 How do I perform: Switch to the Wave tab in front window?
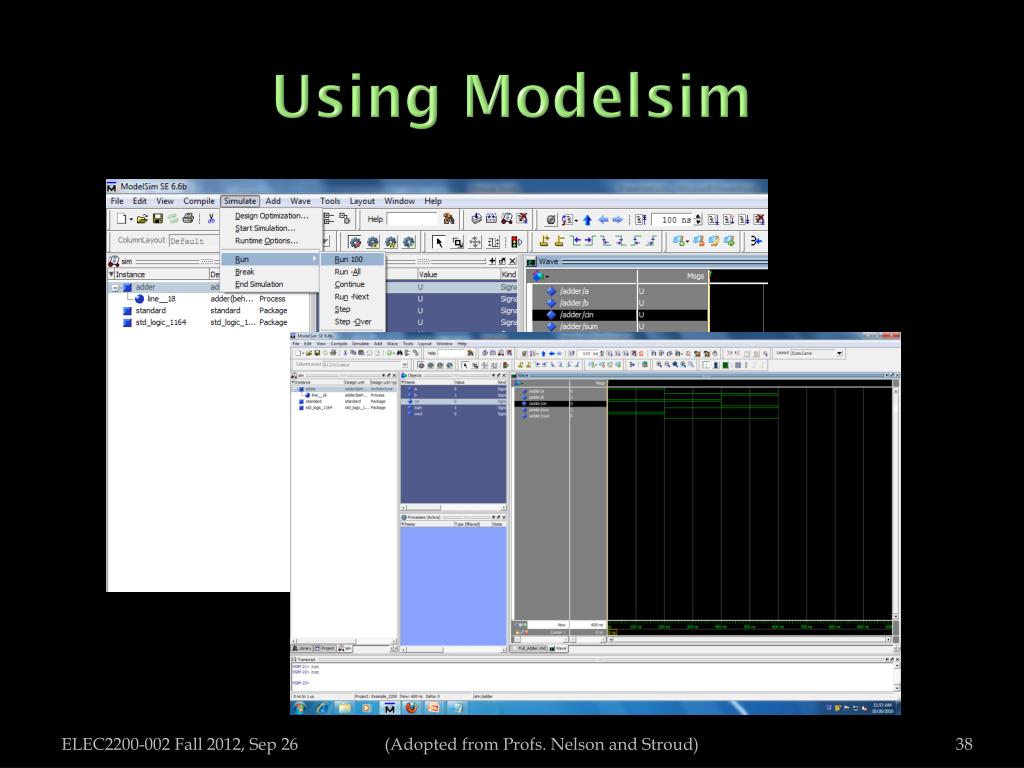[558, 648]
